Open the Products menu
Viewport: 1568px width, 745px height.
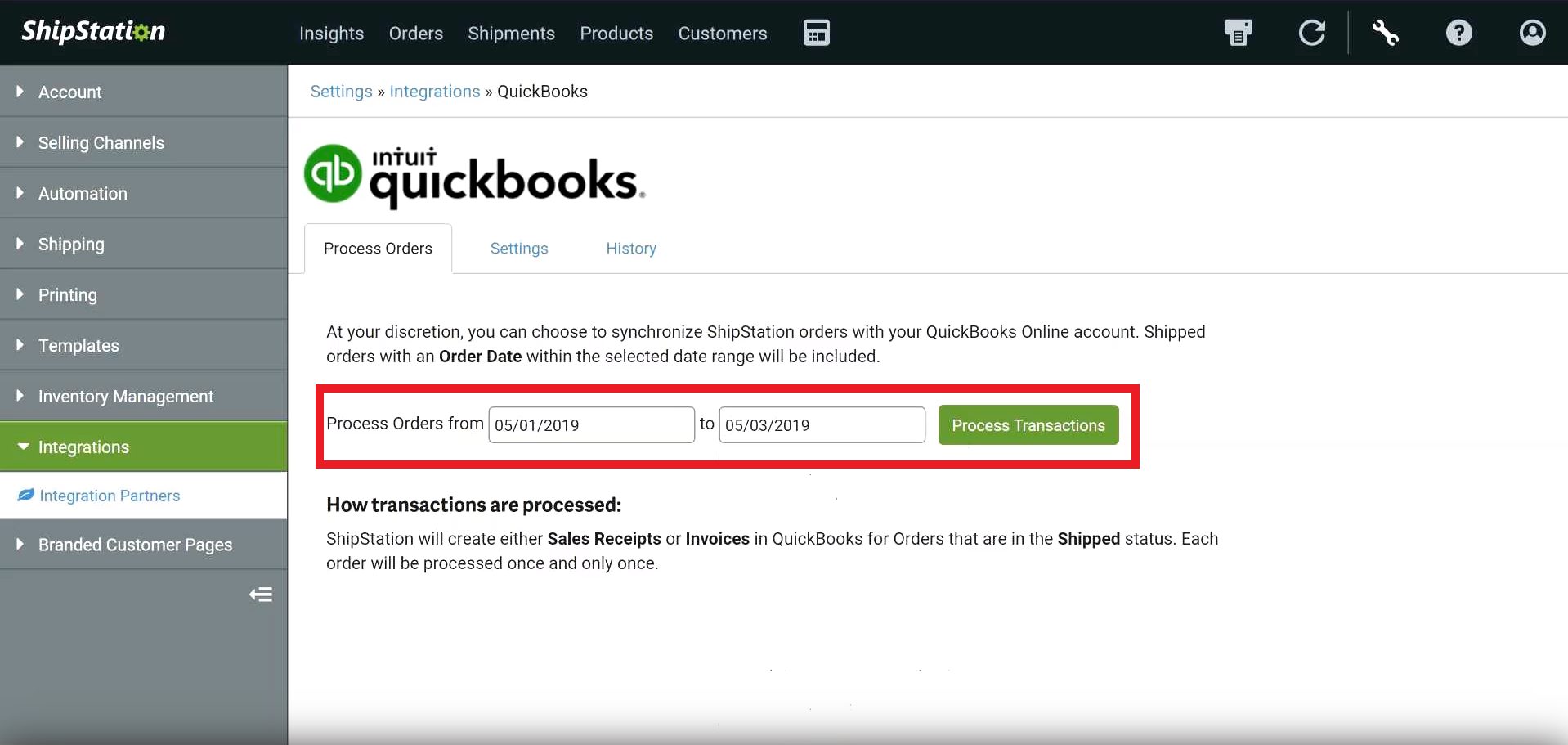coord(616,34)
